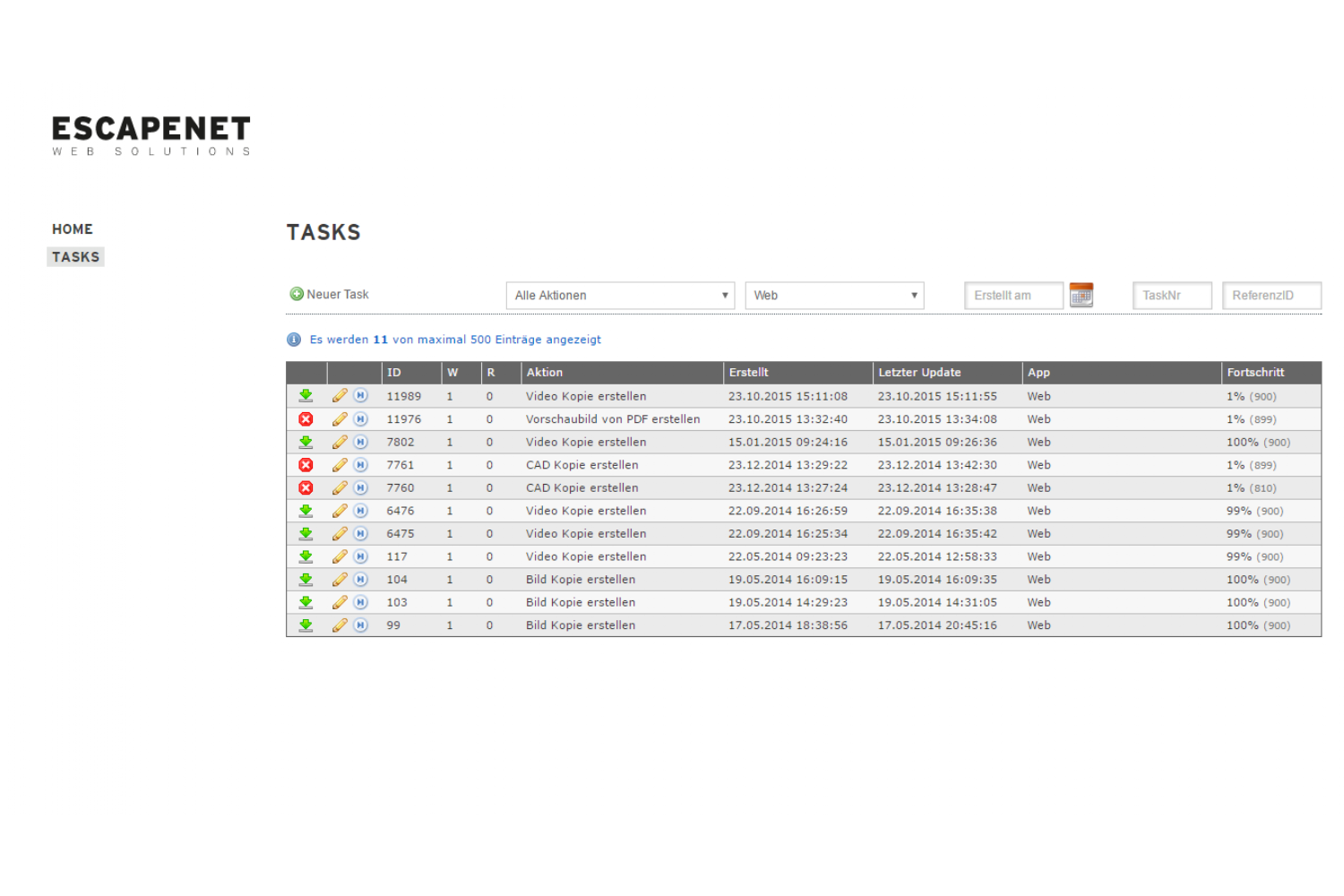Viewport: 1344px width, 896px height.
Task: Open the 'Alle Aktionen' dropdown
Action: click(620, 296)
